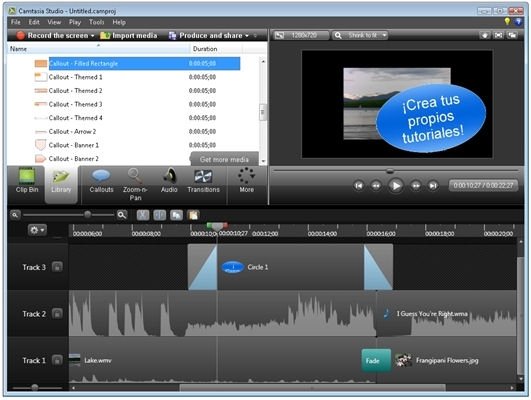
Task: Toggle the Track 3 lock
Action: coord(57,267)
